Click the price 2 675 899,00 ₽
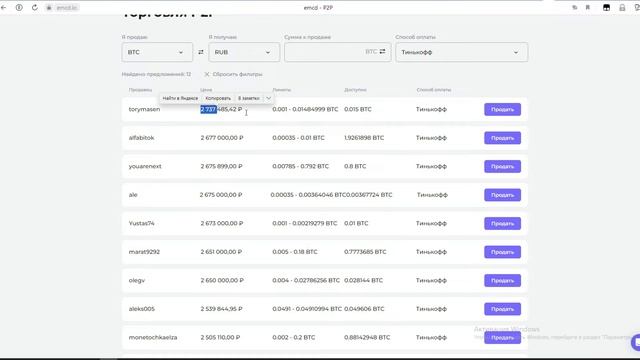The image size is (640, 360). [x=221, y=167]
